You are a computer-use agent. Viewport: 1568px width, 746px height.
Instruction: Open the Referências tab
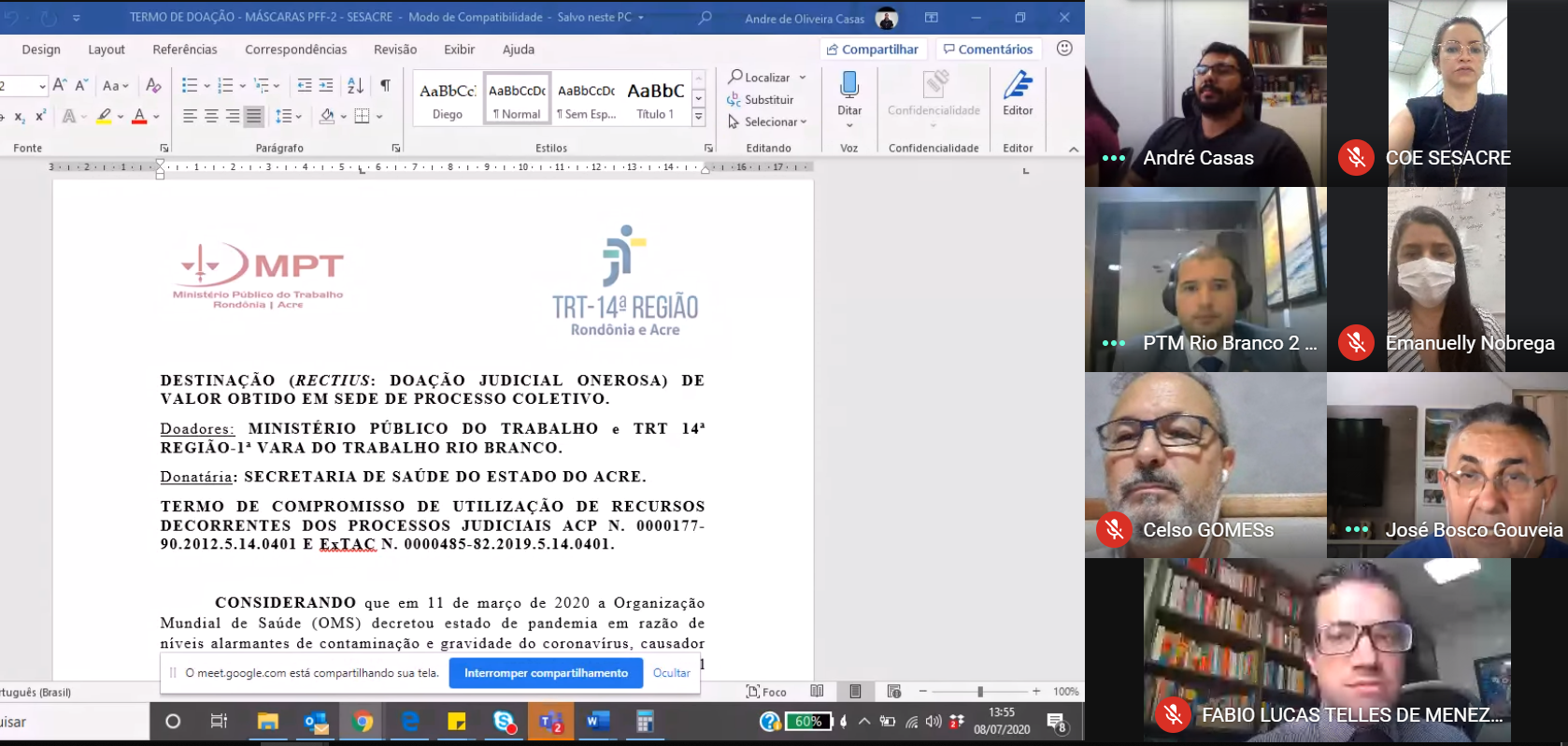185,50
